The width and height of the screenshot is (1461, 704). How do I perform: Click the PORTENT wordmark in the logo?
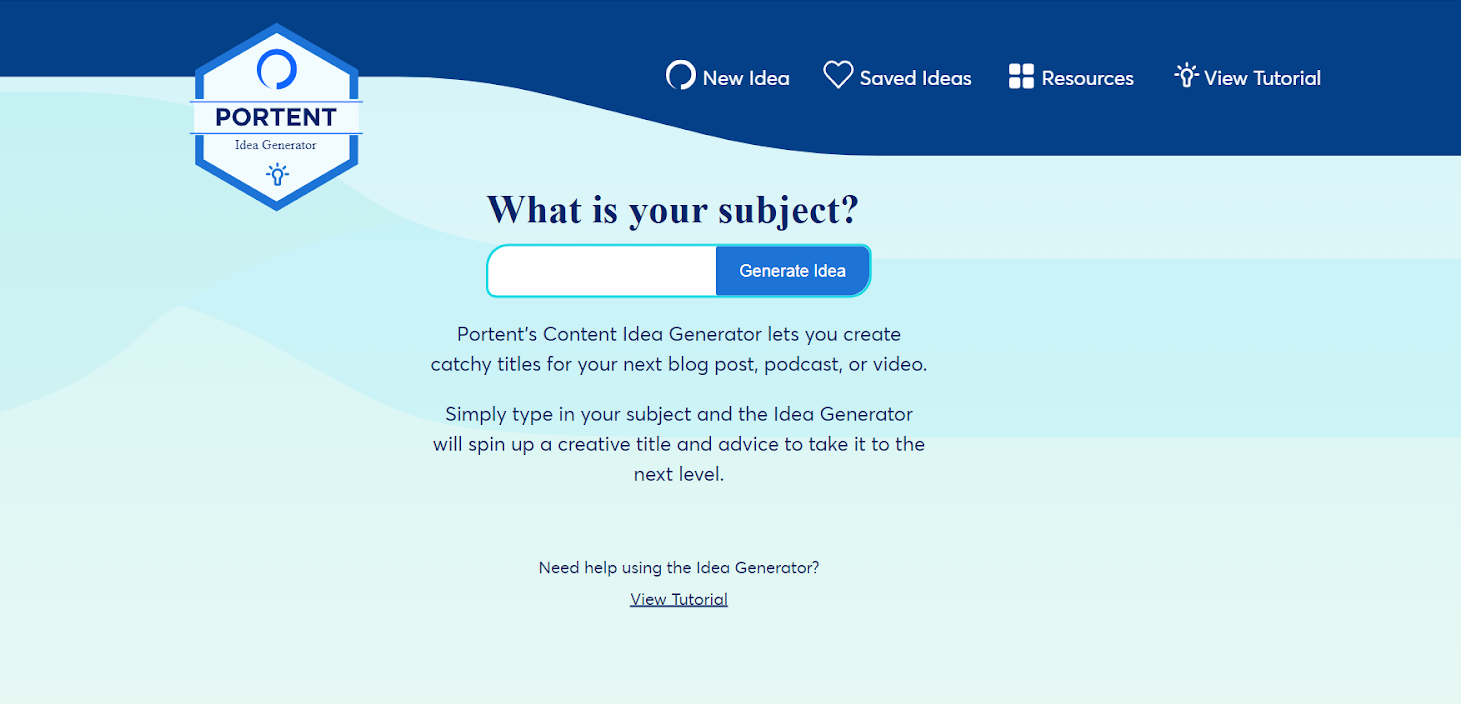point(276,117)
